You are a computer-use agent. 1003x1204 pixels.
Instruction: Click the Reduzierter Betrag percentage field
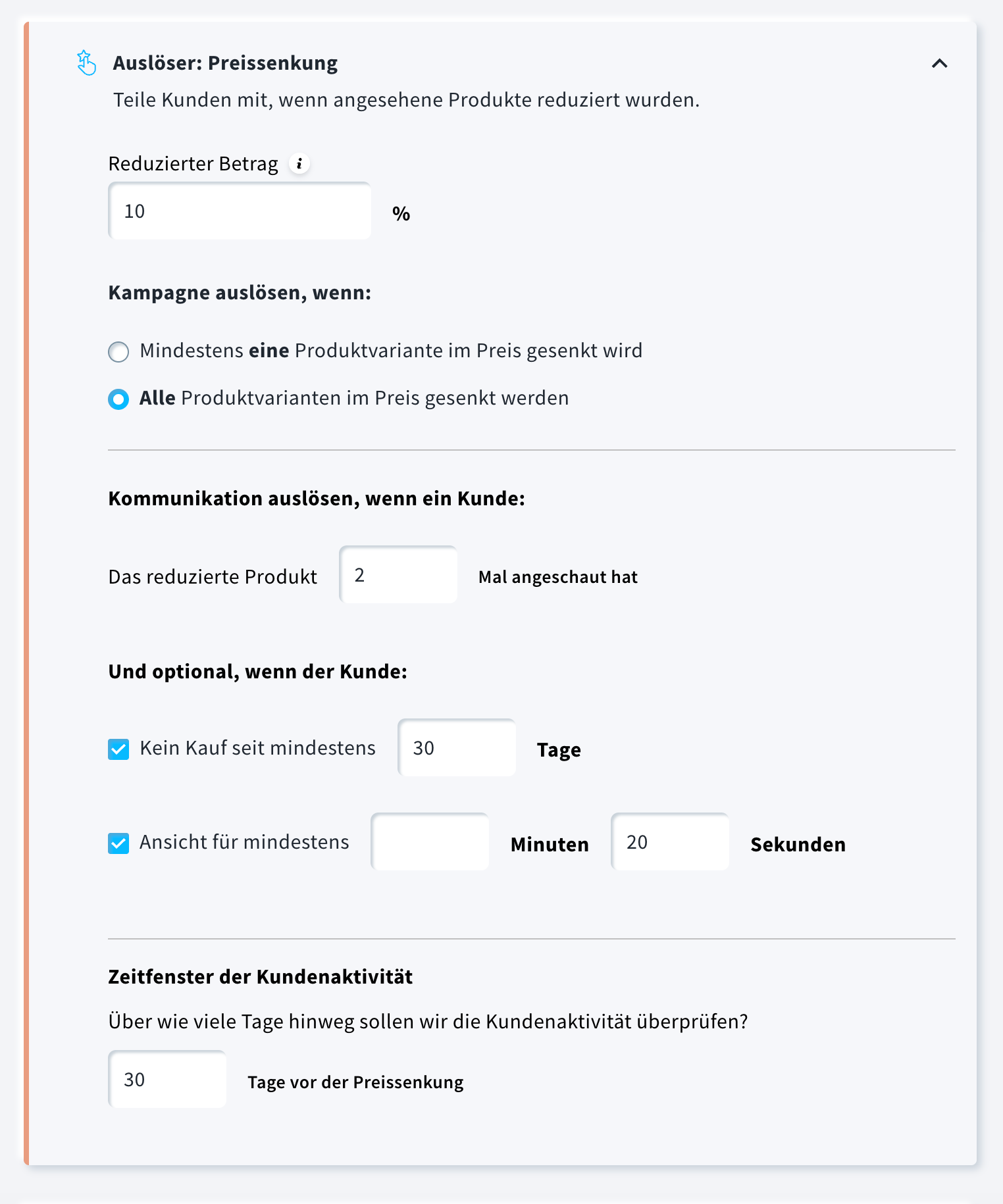(x=240, y=211)
